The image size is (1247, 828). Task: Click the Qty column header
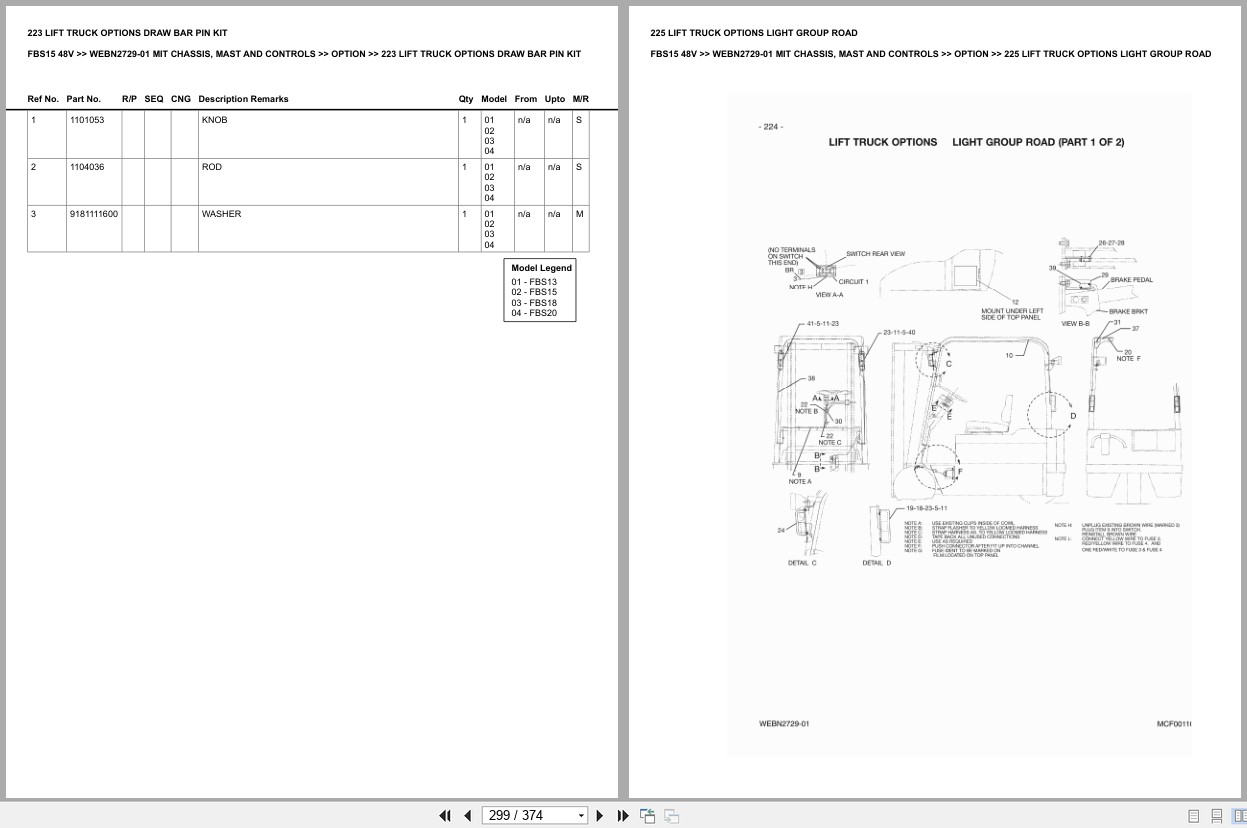click(466, 99)
